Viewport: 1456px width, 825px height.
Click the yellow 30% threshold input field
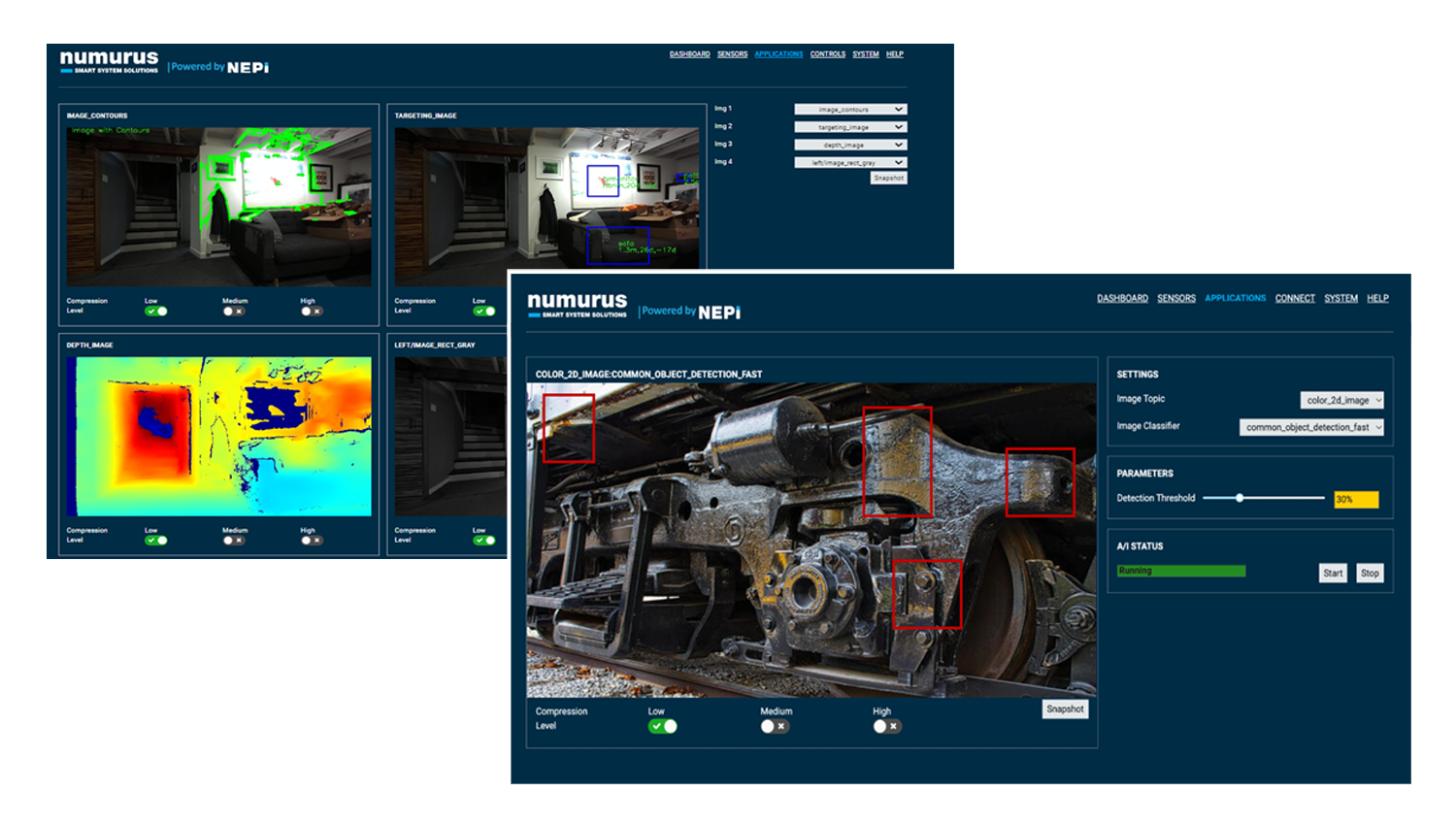(x=1356, y=500)
